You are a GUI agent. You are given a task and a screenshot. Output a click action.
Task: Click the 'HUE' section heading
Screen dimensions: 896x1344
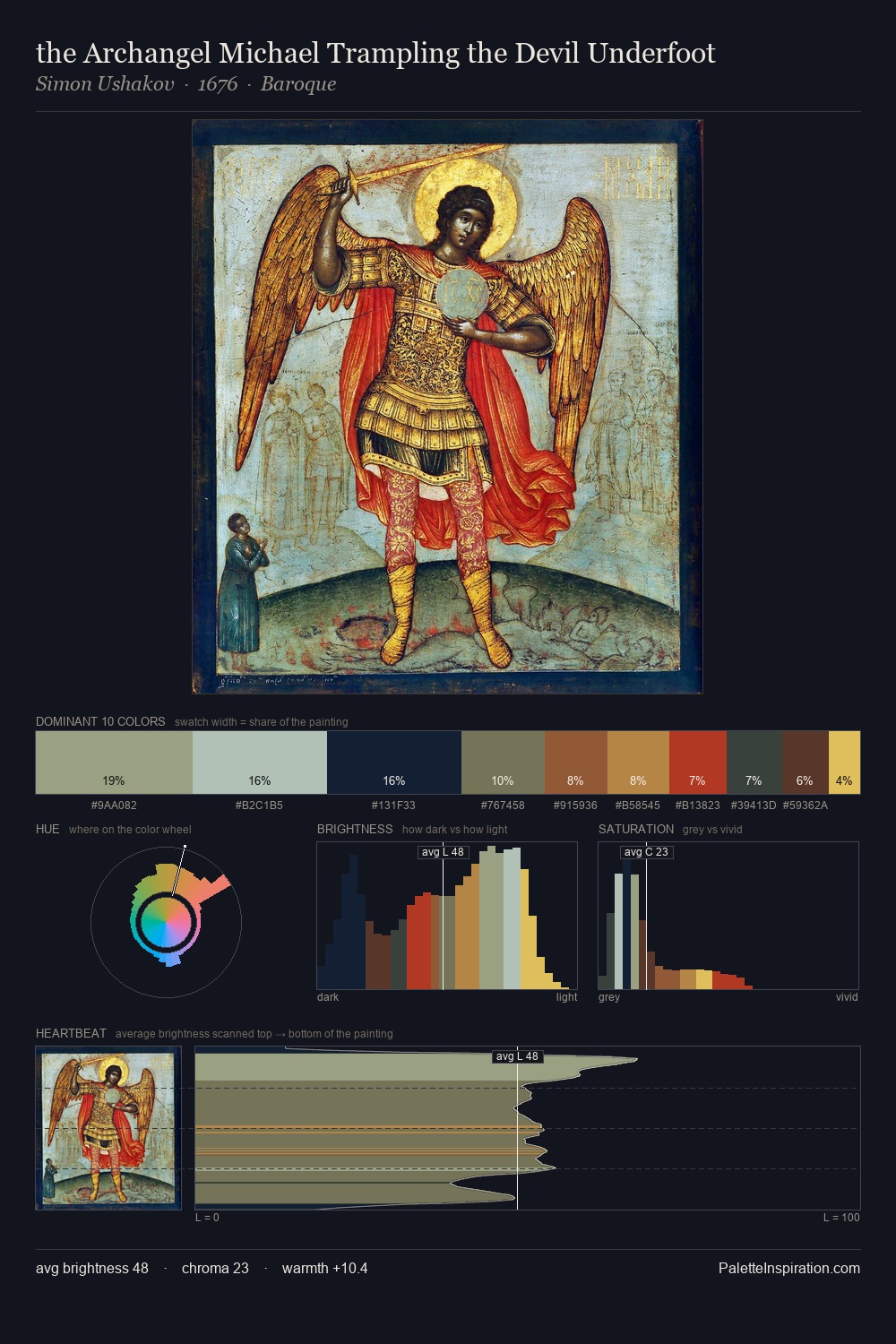tap(47, 829)
